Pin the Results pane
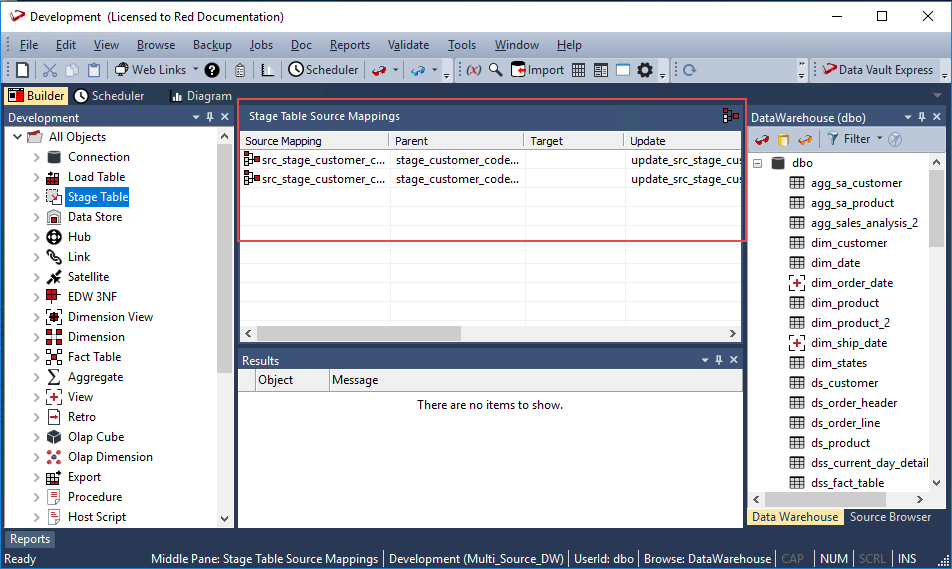 coord(717,360)
